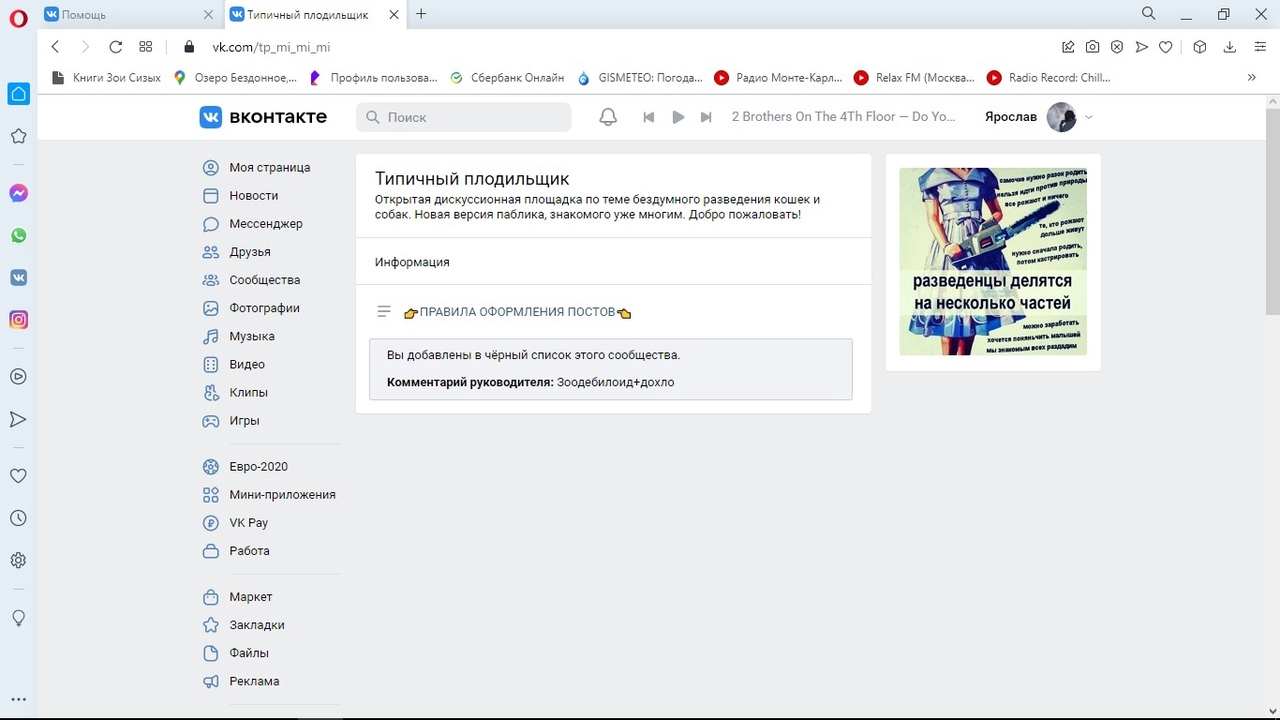Add the page to bookmarks heart icon
Viewport: 1280px width, 720px height.
pos(1166,47)
